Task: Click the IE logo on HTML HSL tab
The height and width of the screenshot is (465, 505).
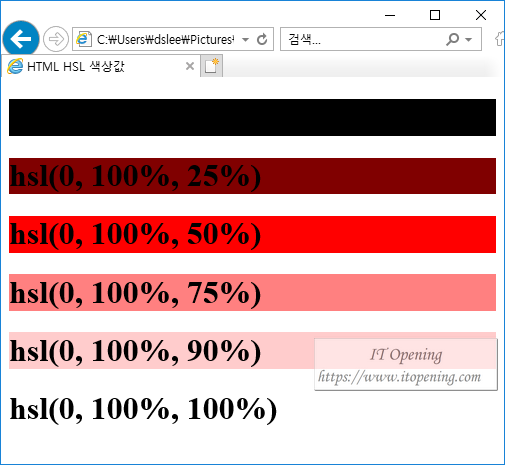Action: coord(15,66)
